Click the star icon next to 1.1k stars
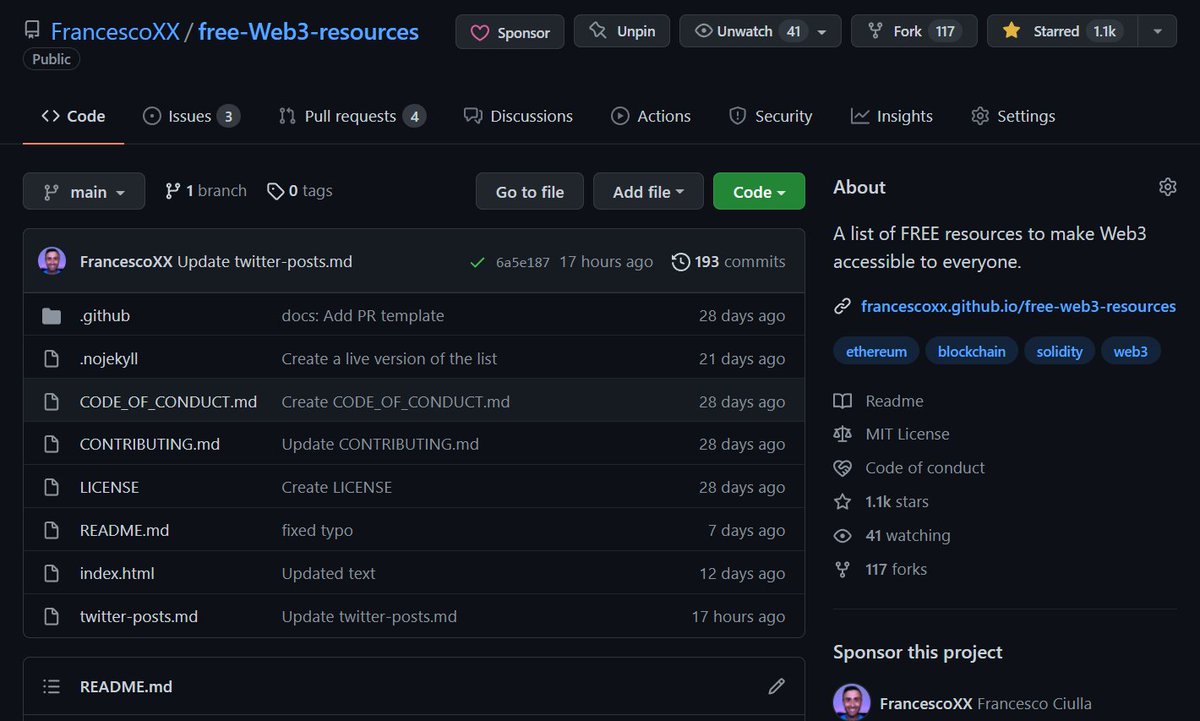 [x=843, y=502]
